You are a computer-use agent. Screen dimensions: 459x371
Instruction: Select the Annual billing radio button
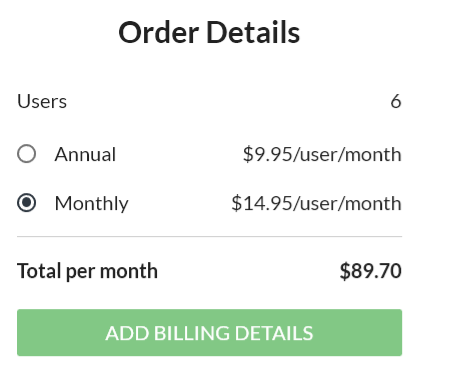[27, 154]
